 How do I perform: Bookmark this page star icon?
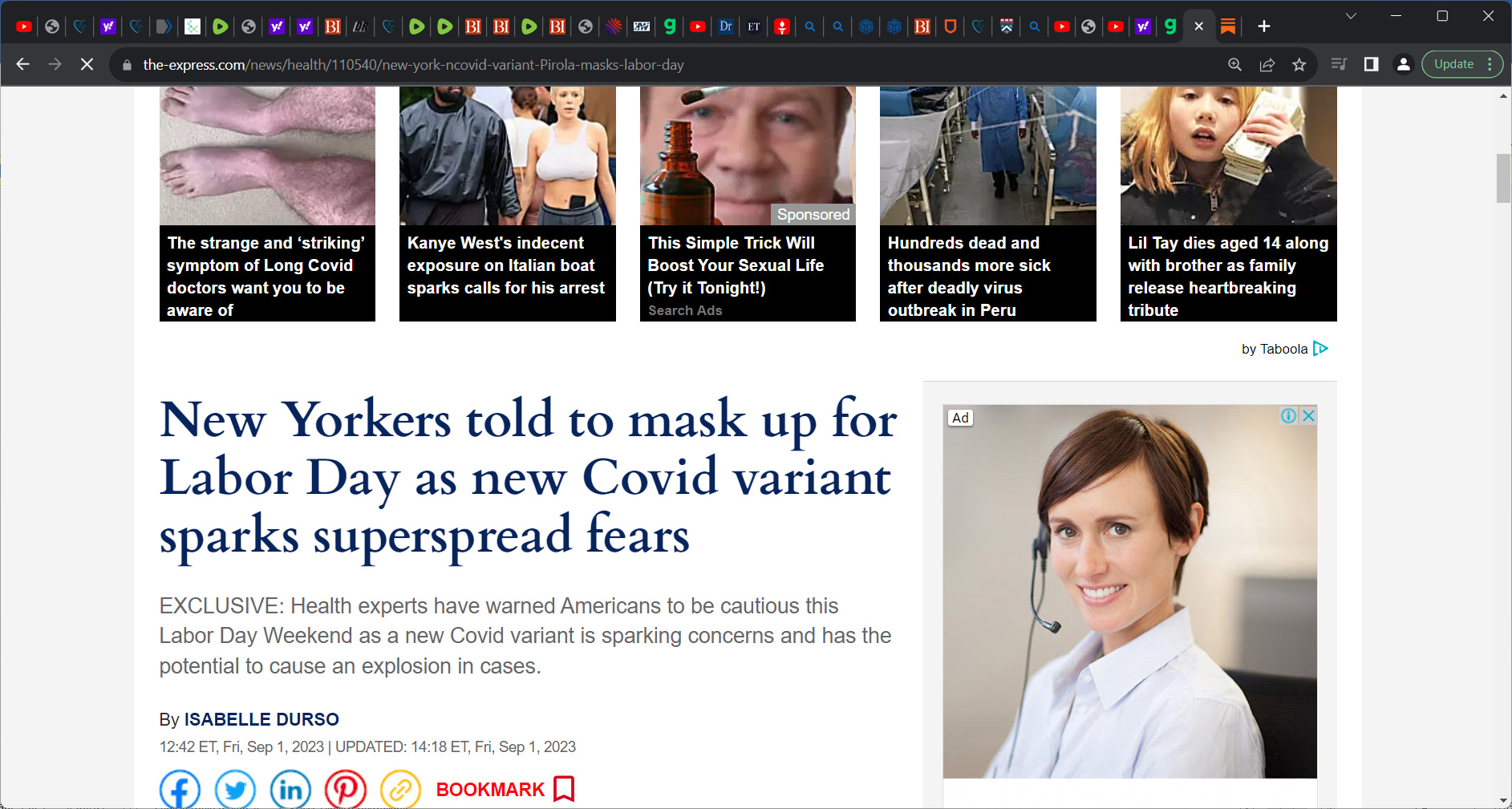click(x=1299, y=65)
